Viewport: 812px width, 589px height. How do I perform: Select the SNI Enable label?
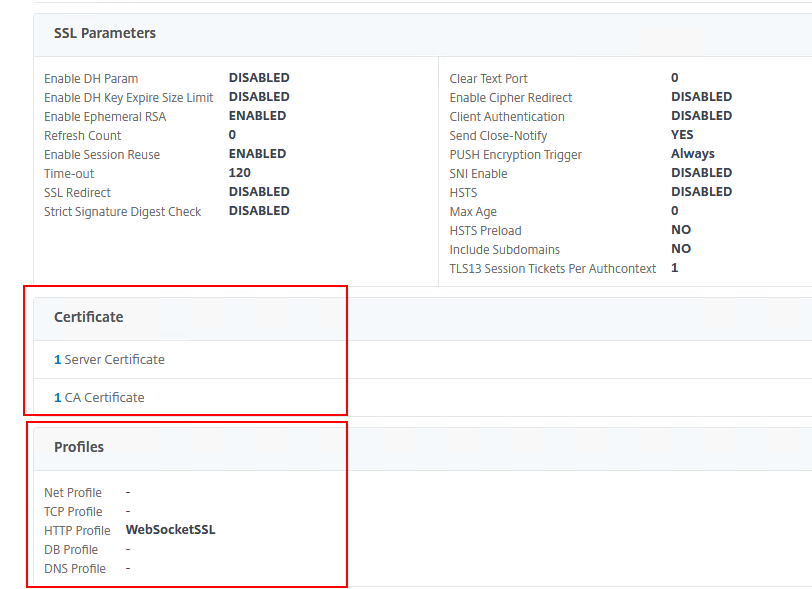point(478,173)
